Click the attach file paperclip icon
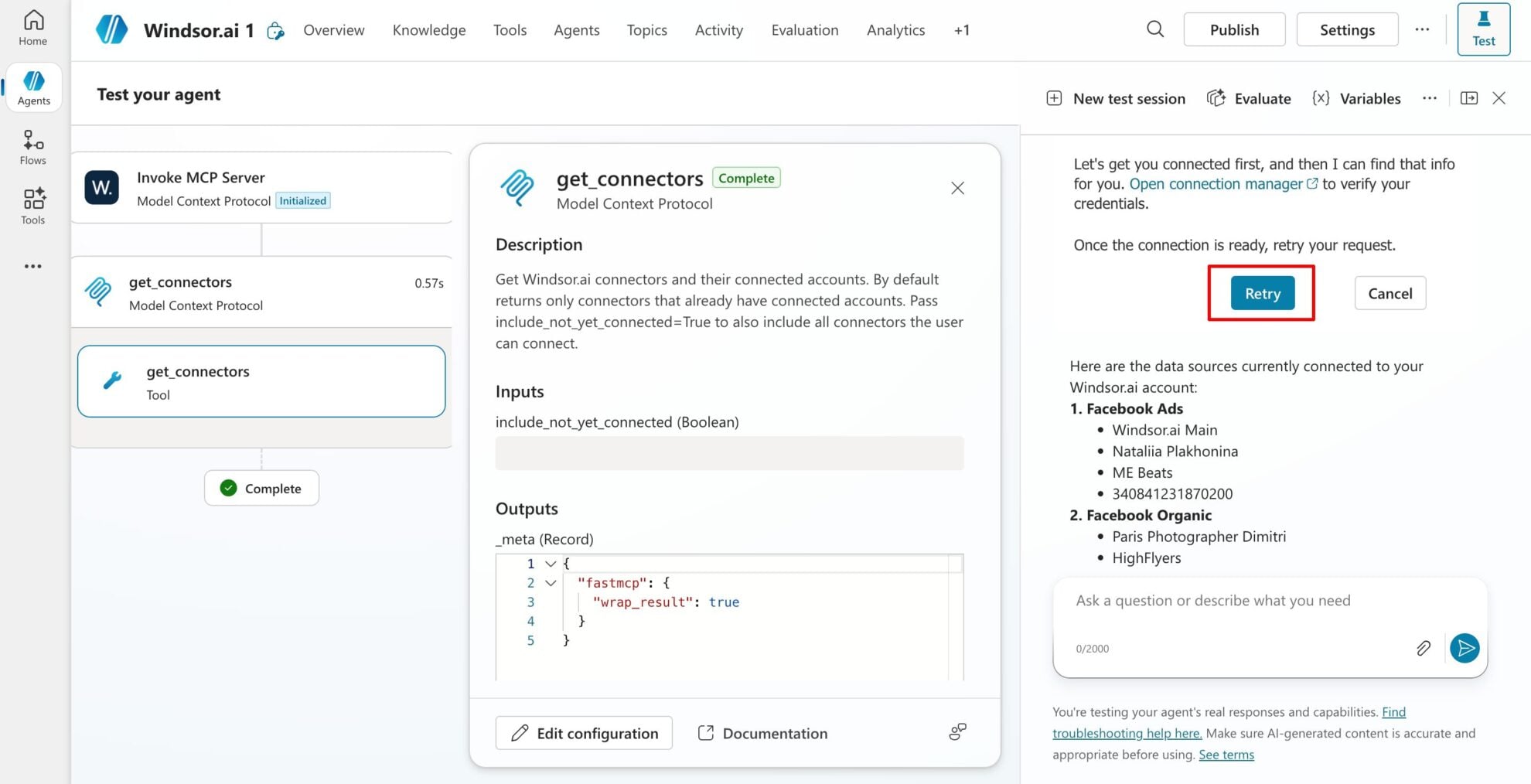Viewport: 1531px width, 784px height. (x=1424, y=648)
